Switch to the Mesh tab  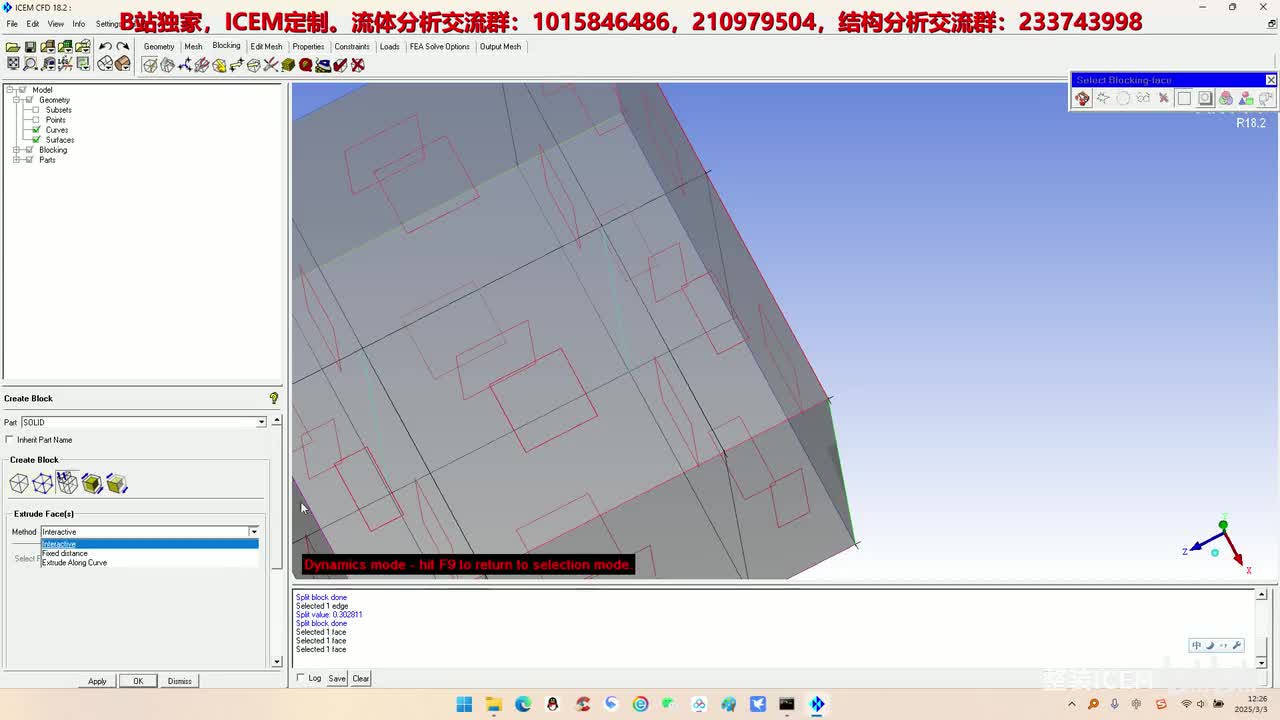(193, 46)
